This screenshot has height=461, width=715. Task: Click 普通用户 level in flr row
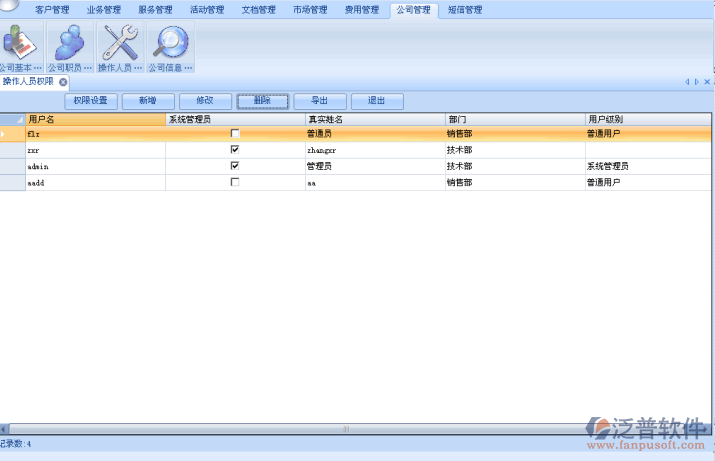(x=648, y=134)
